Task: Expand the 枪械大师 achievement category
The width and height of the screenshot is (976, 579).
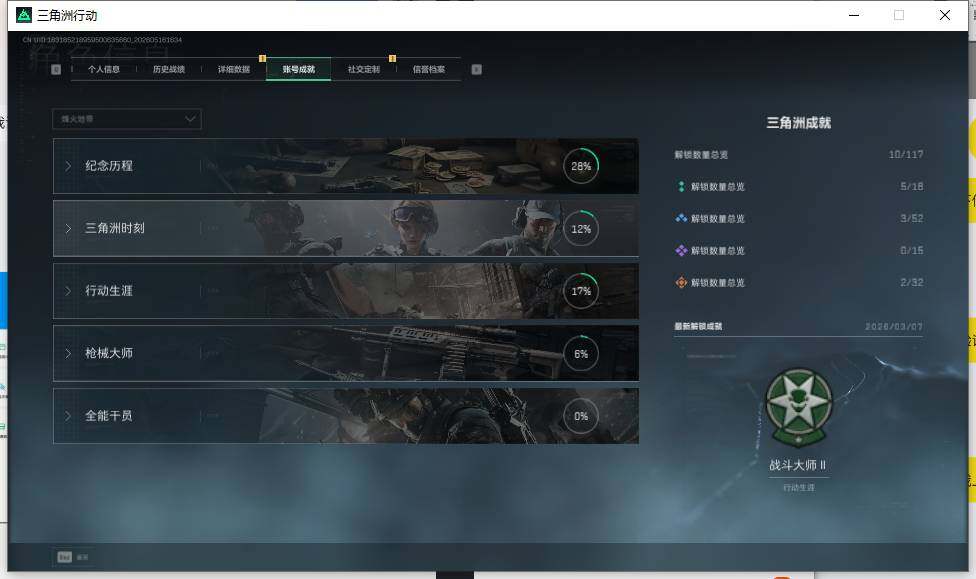Action: click(345, 353)
